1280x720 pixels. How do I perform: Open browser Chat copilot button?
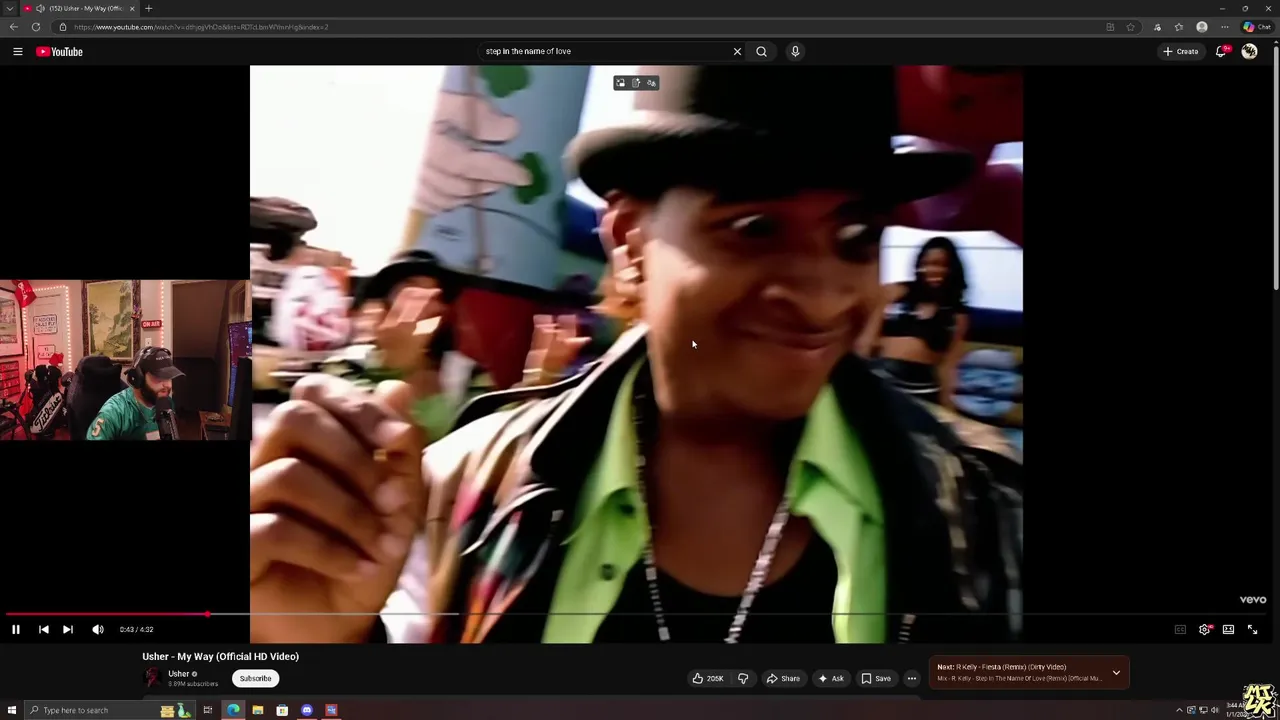click(x=1257, y=27)
